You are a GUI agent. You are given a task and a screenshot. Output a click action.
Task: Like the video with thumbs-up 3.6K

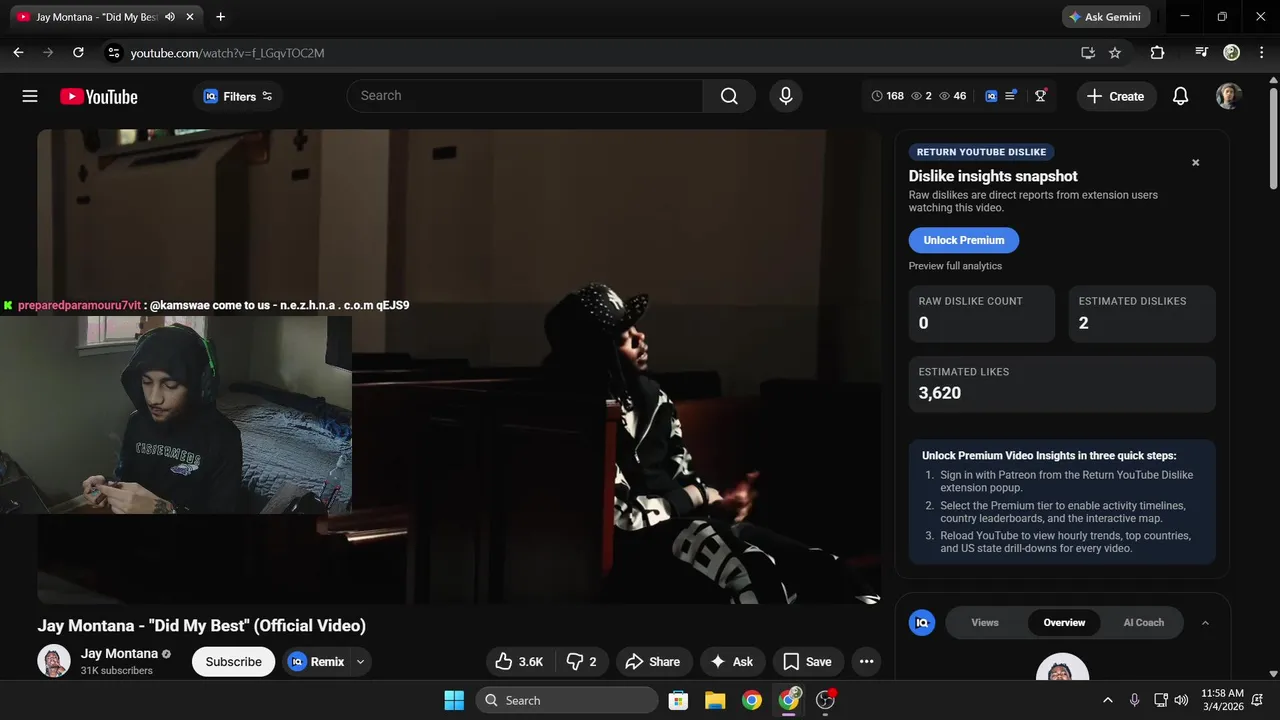click(x=520, y=661)
